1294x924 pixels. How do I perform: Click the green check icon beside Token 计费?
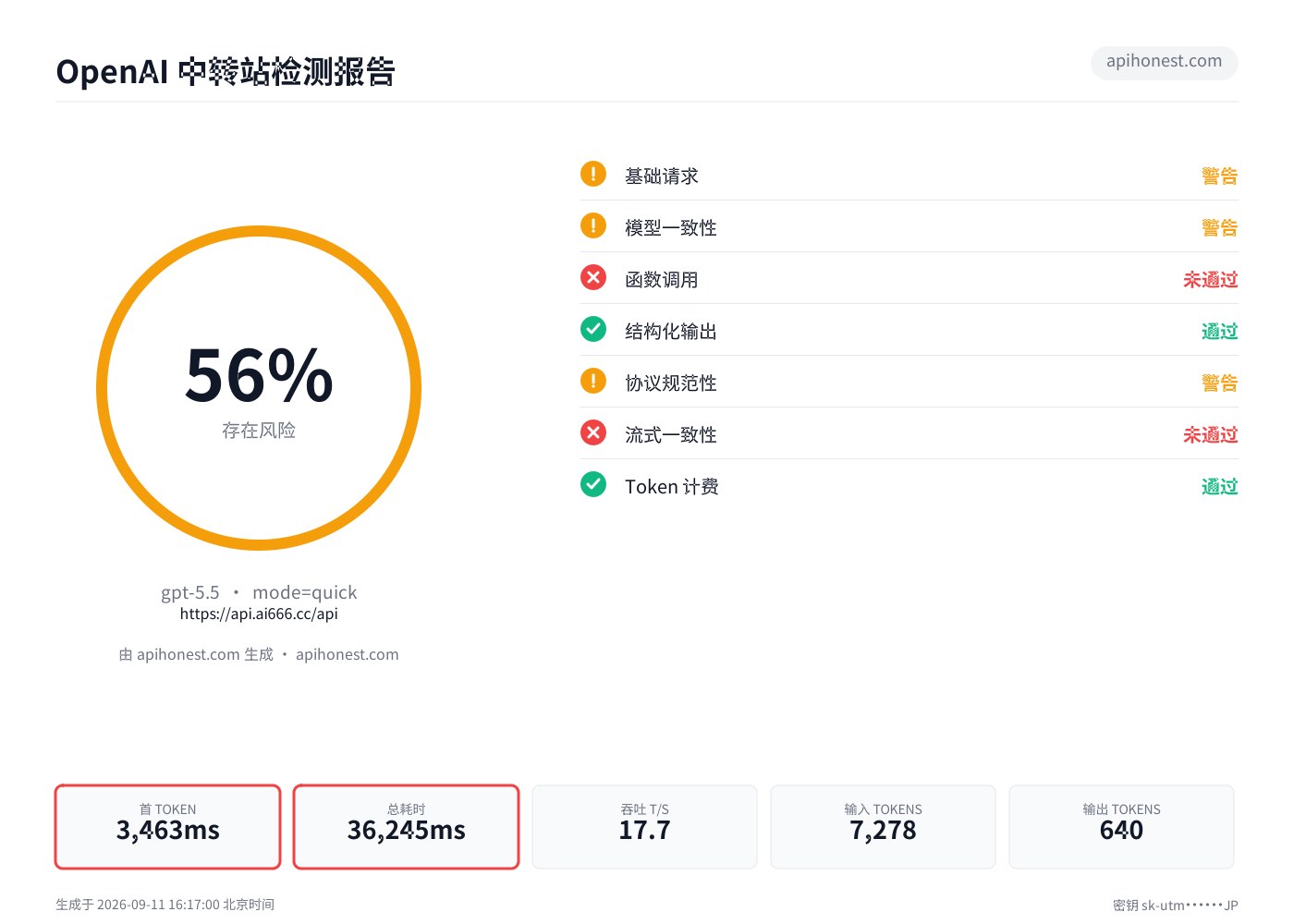(x=593, y=484)
